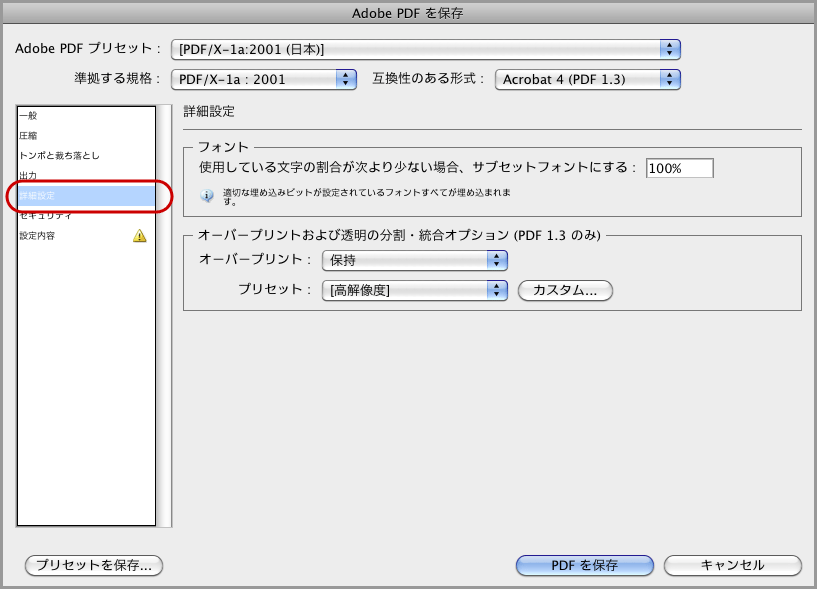This screenshot has width=817, height=589.
Task: Open the Adobe PDF プリセット dropdown
Action: click(x=426, y=50)
